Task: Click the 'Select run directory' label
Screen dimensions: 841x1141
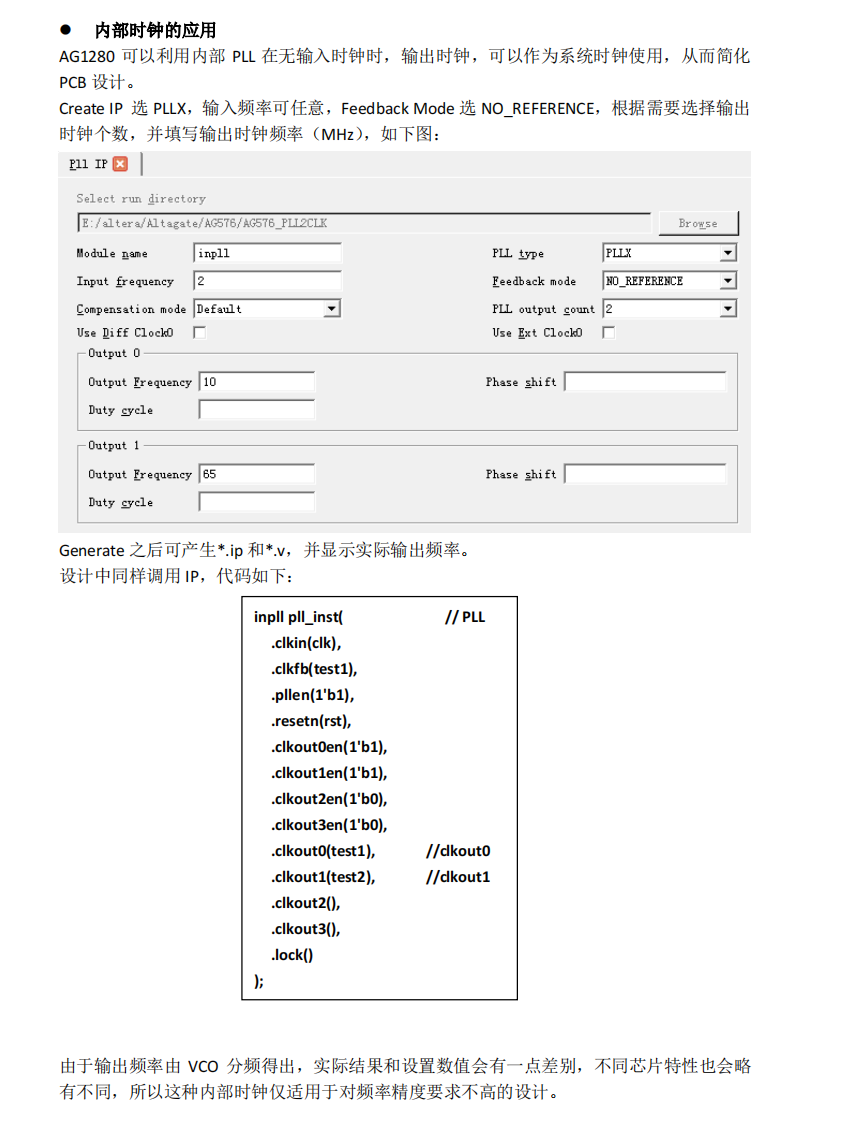Action: 141,199
